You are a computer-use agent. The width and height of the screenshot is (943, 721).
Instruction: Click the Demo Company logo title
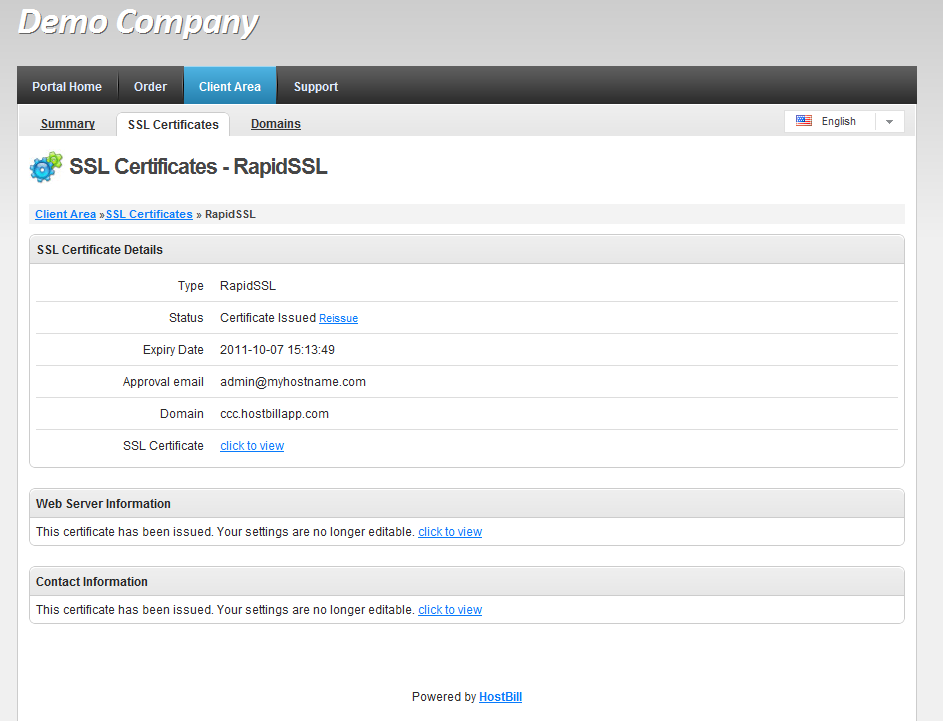click(x=138, y=23)
